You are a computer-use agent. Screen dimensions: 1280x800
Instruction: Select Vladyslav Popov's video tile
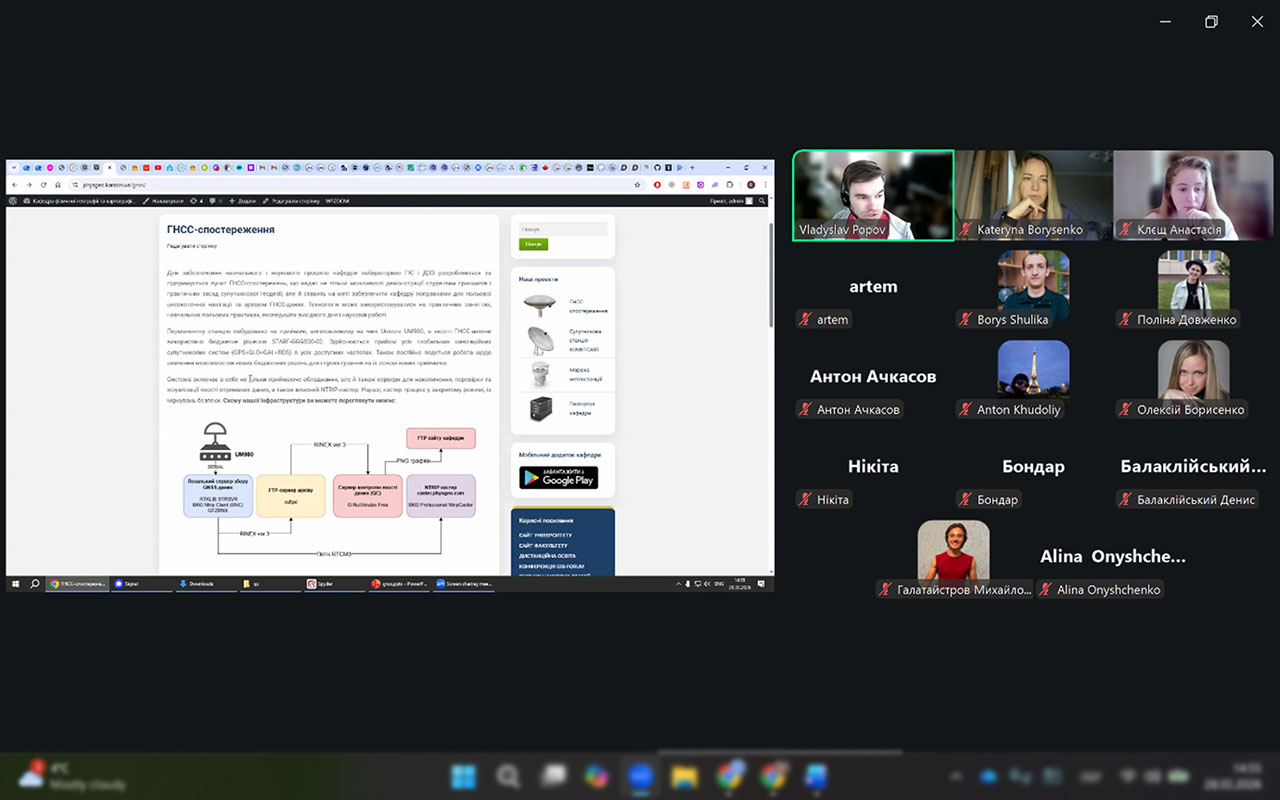[873, 195]
